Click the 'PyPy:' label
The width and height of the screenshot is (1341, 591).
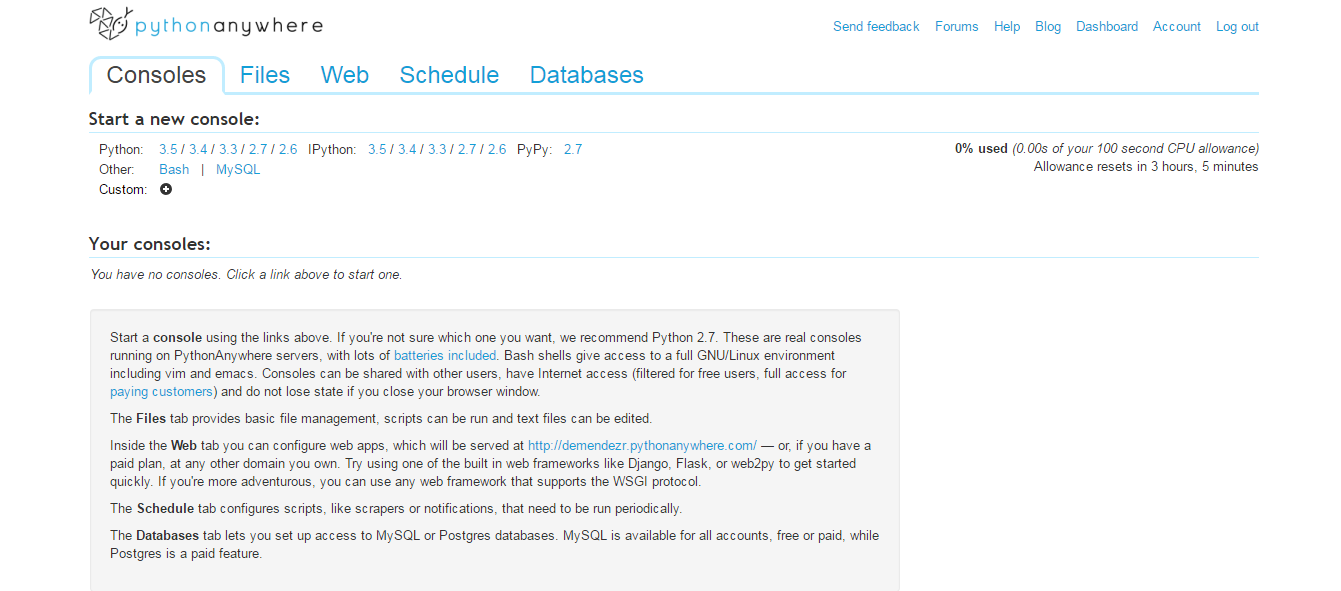[x=534, y=149]
